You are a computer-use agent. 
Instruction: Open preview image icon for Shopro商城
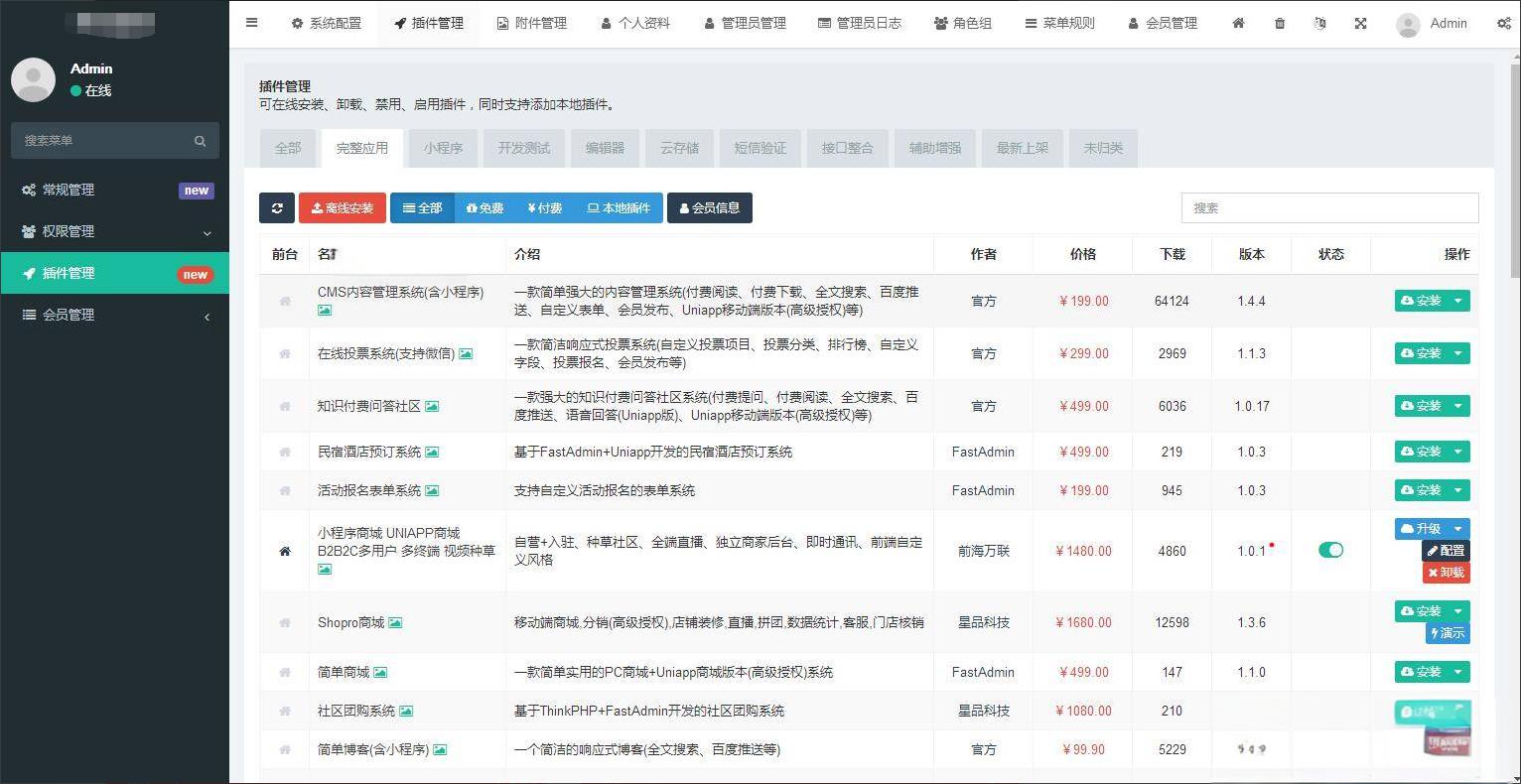395,622
